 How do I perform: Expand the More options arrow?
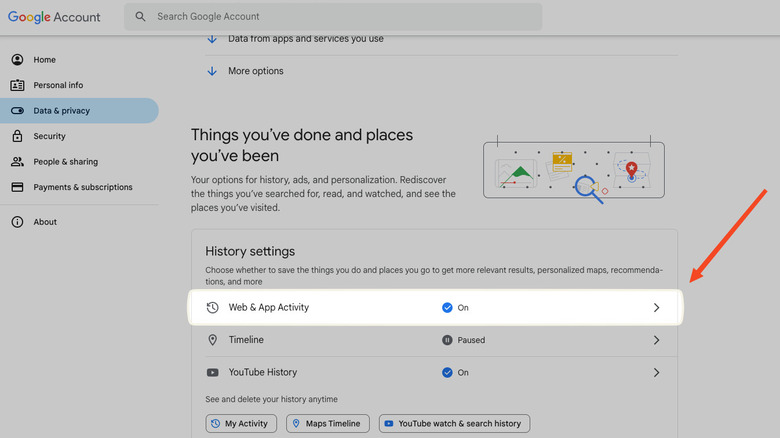point(212,71)
